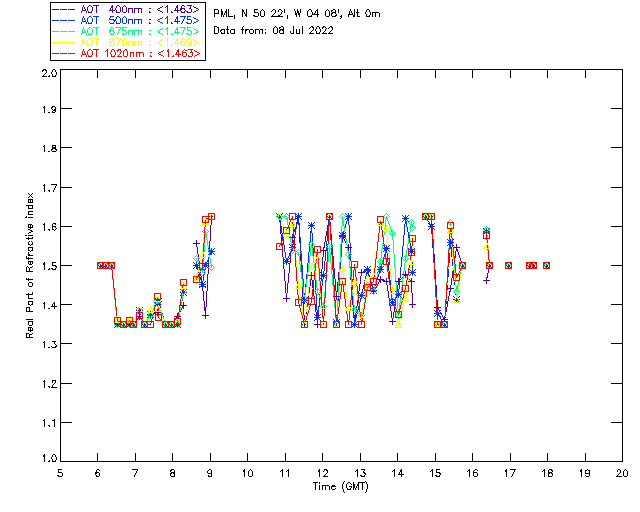Click the 400nm average value <1.463>

pos(178,9)
